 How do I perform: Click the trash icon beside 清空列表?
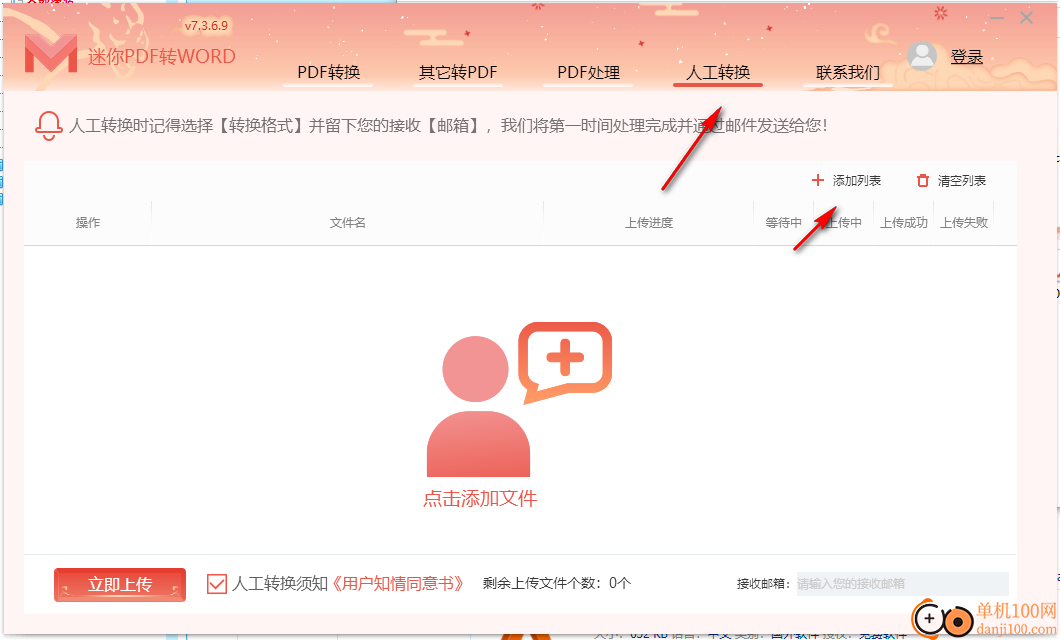coord(923,180)
